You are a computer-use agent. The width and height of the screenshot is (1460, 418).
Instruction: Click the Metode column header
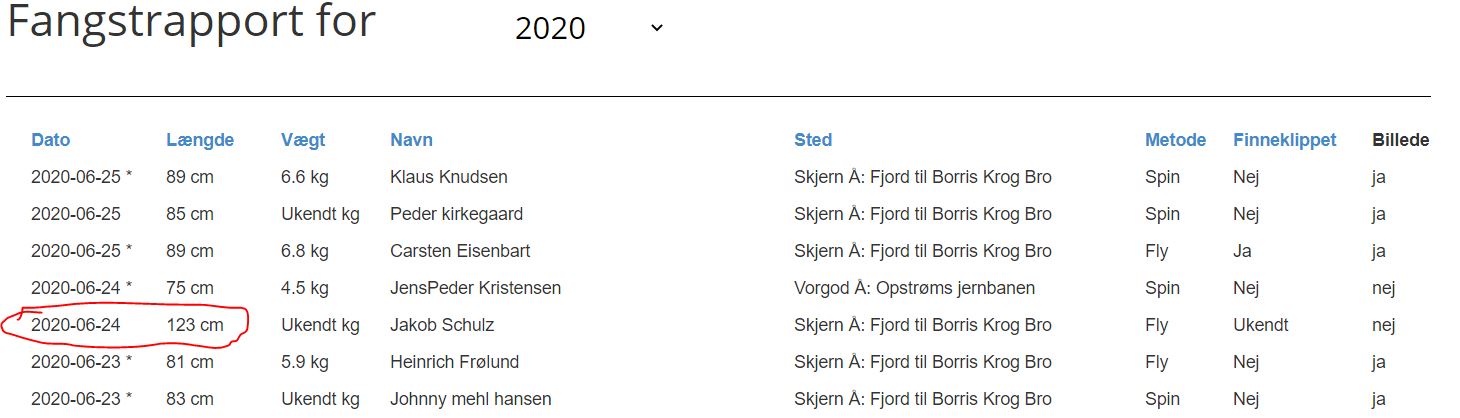1175,140
